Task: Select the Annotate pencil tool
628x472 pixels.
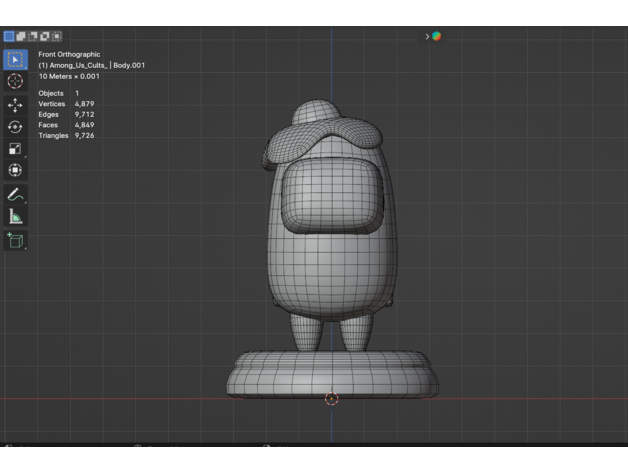Action: pyautogui.click(x=15, y=195)
